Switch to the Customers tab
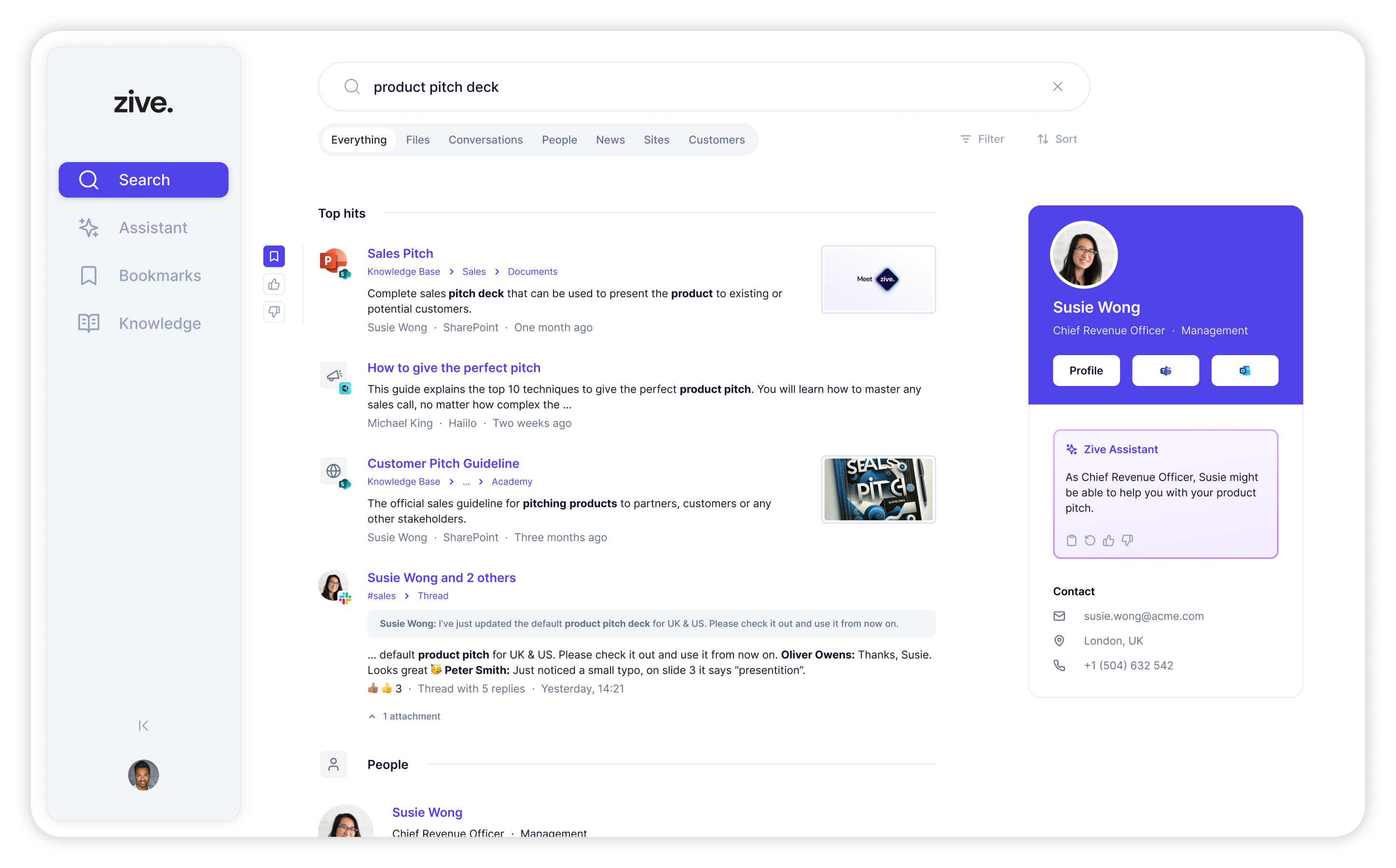The image size is (1396, 868). point(717,139)
